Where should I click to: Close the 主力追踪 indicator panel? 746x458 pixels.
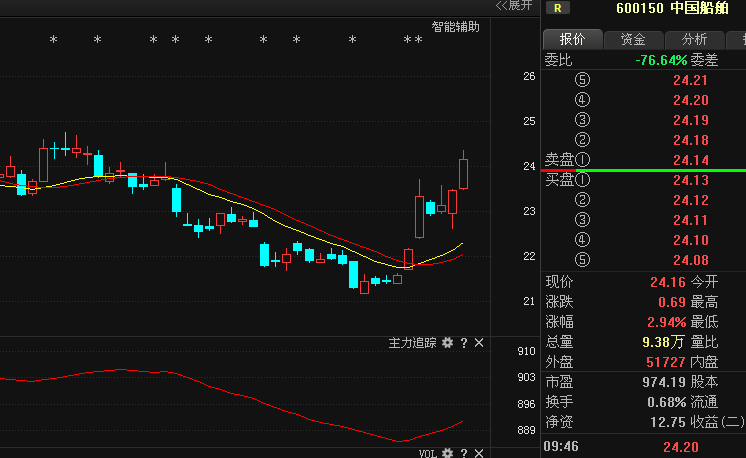coord(479,343)
